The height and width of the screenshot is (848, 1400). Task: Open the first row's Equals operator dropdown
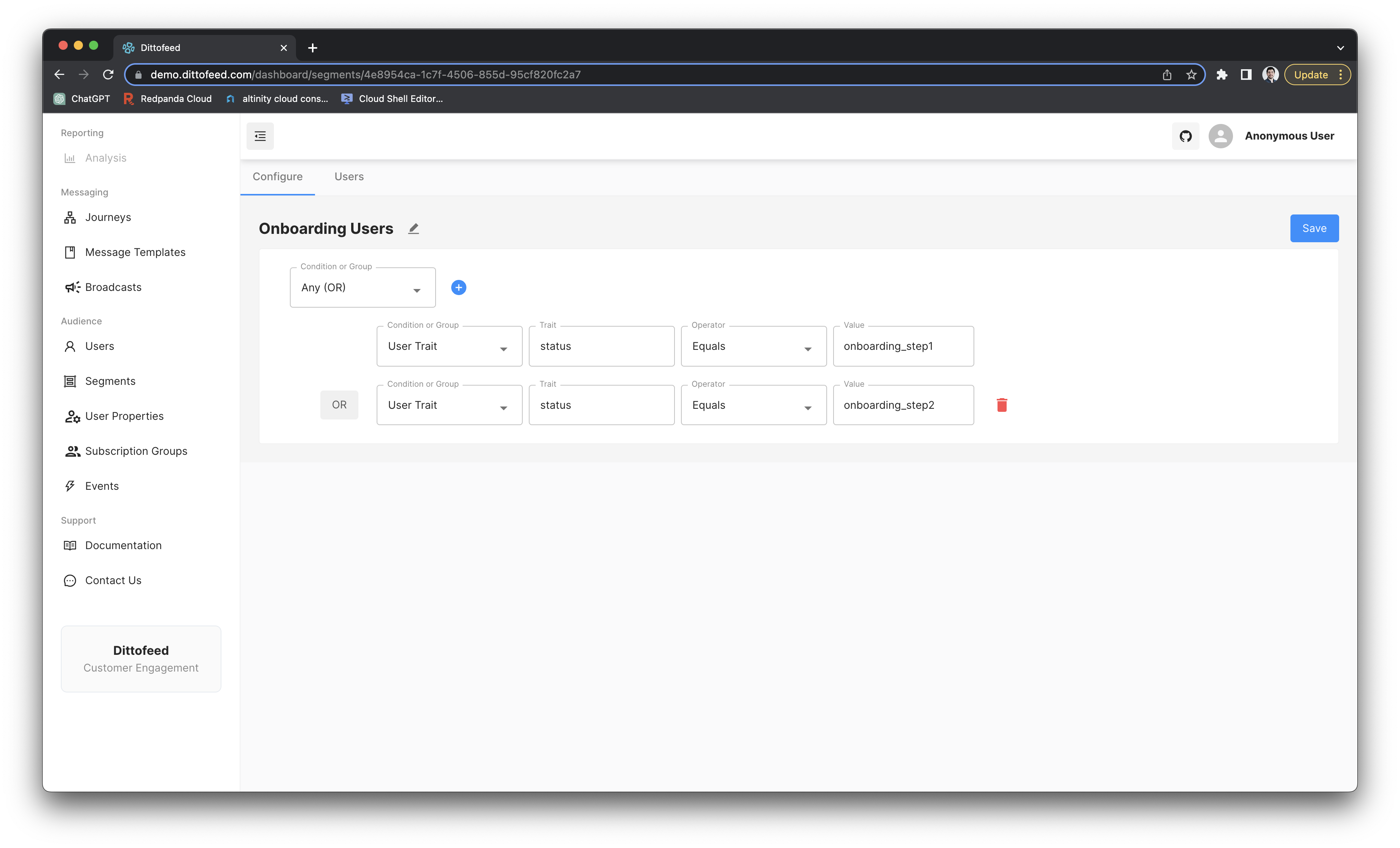click(753, 346)
